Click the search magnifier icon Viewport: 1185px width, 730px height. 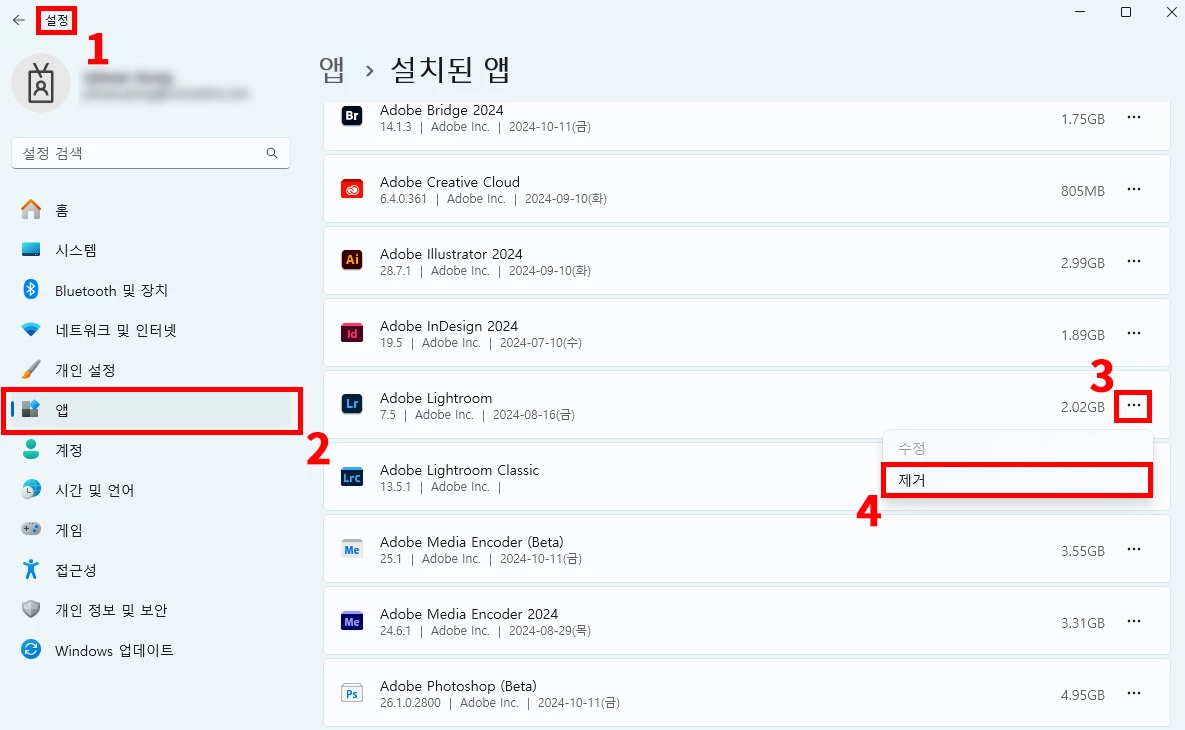272,153
